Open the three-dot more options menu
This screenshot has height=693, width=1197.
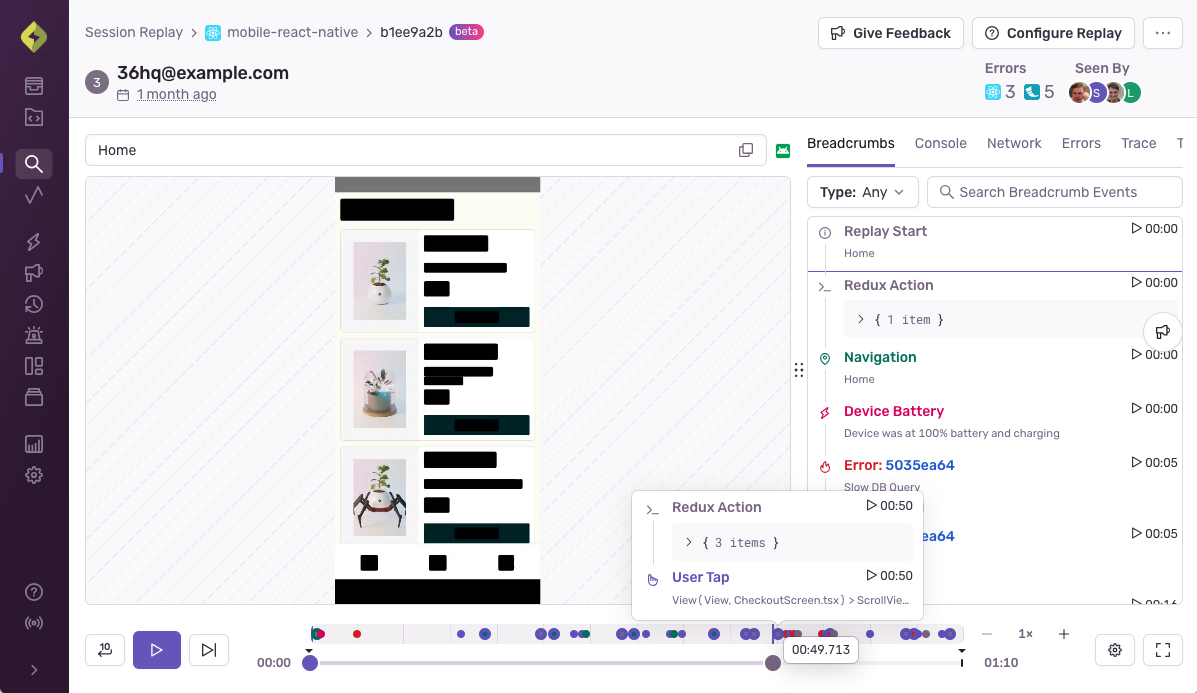(1163, 33)
